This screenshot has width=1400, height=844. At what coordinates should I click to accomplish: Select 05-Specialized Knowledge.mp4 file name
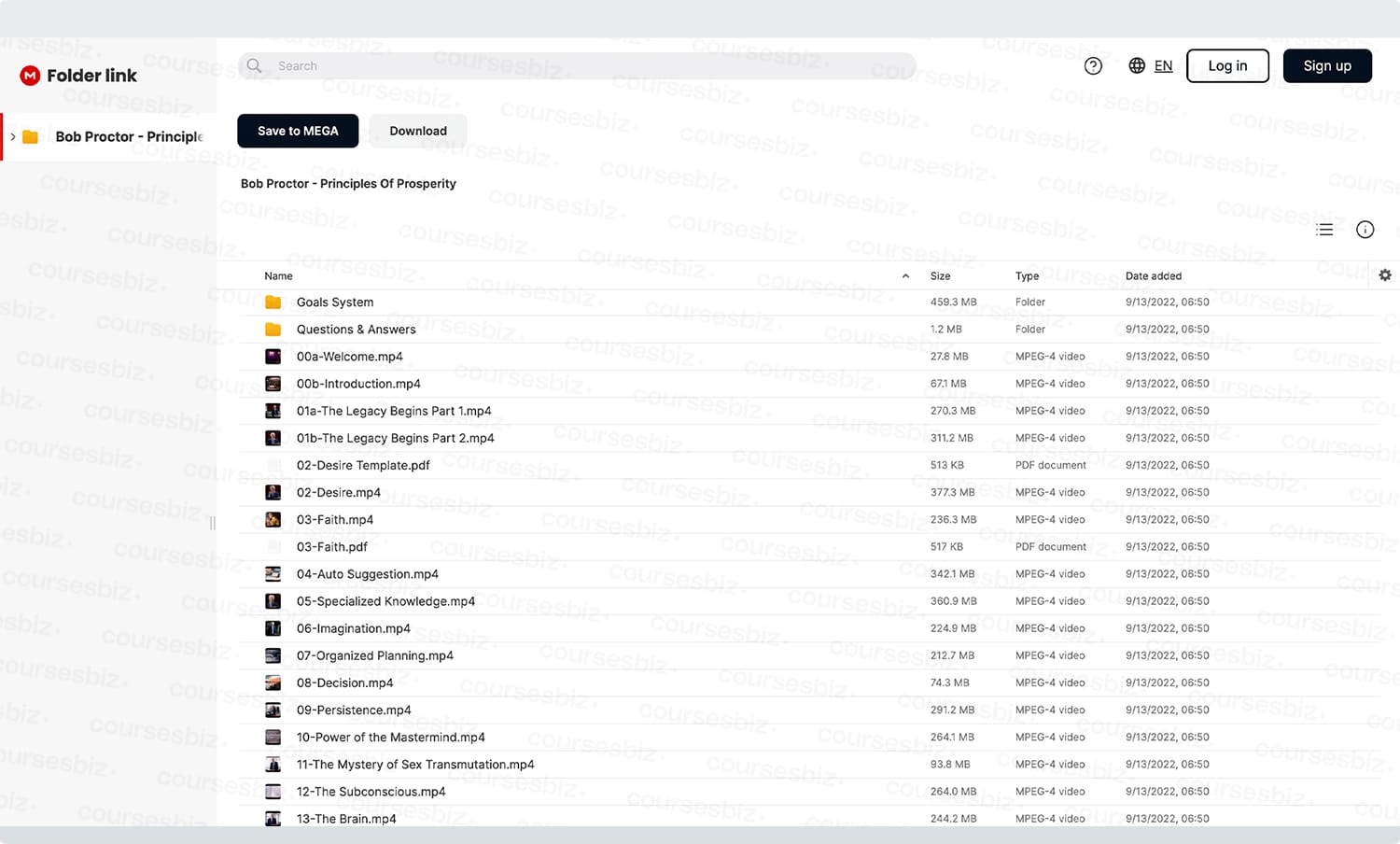[x=385, y=601]
